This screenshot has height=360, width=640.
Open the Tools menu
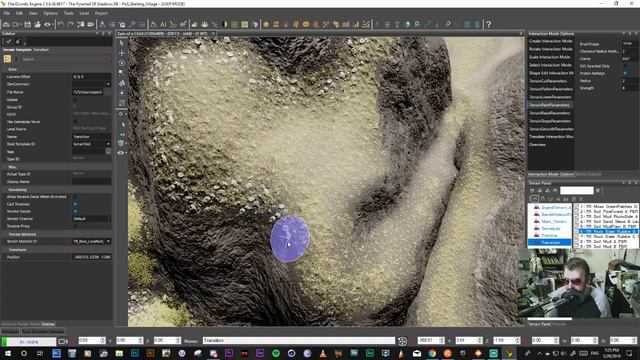tap(69, 13)
